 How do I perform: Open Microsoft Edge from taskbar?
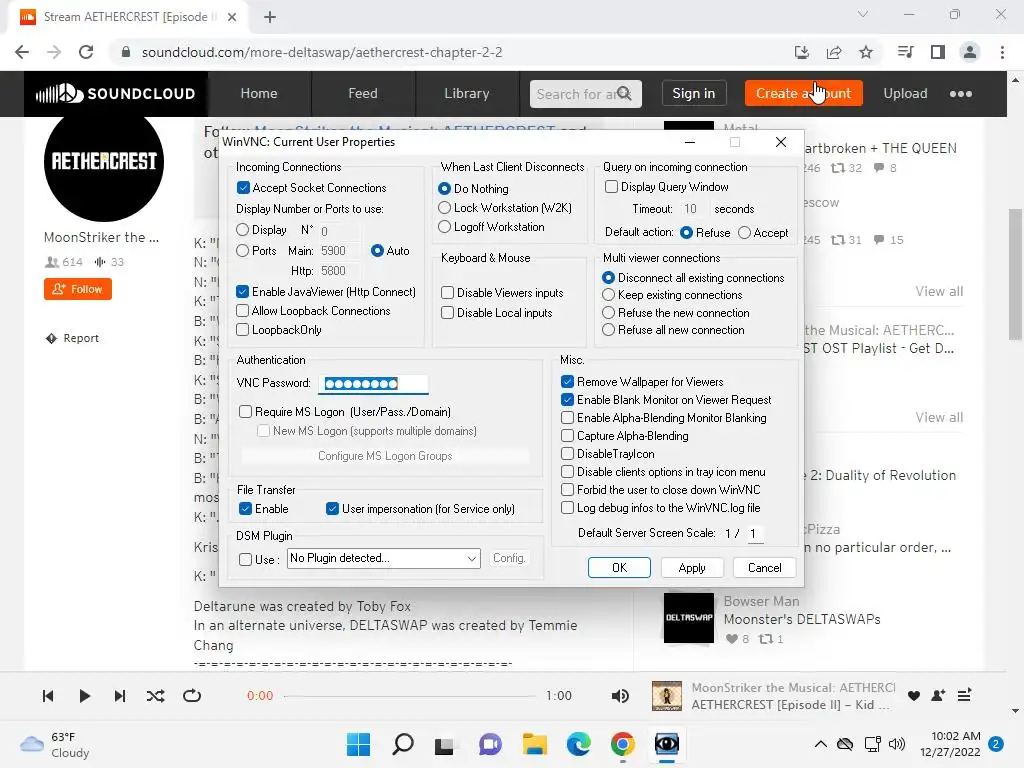579,744
